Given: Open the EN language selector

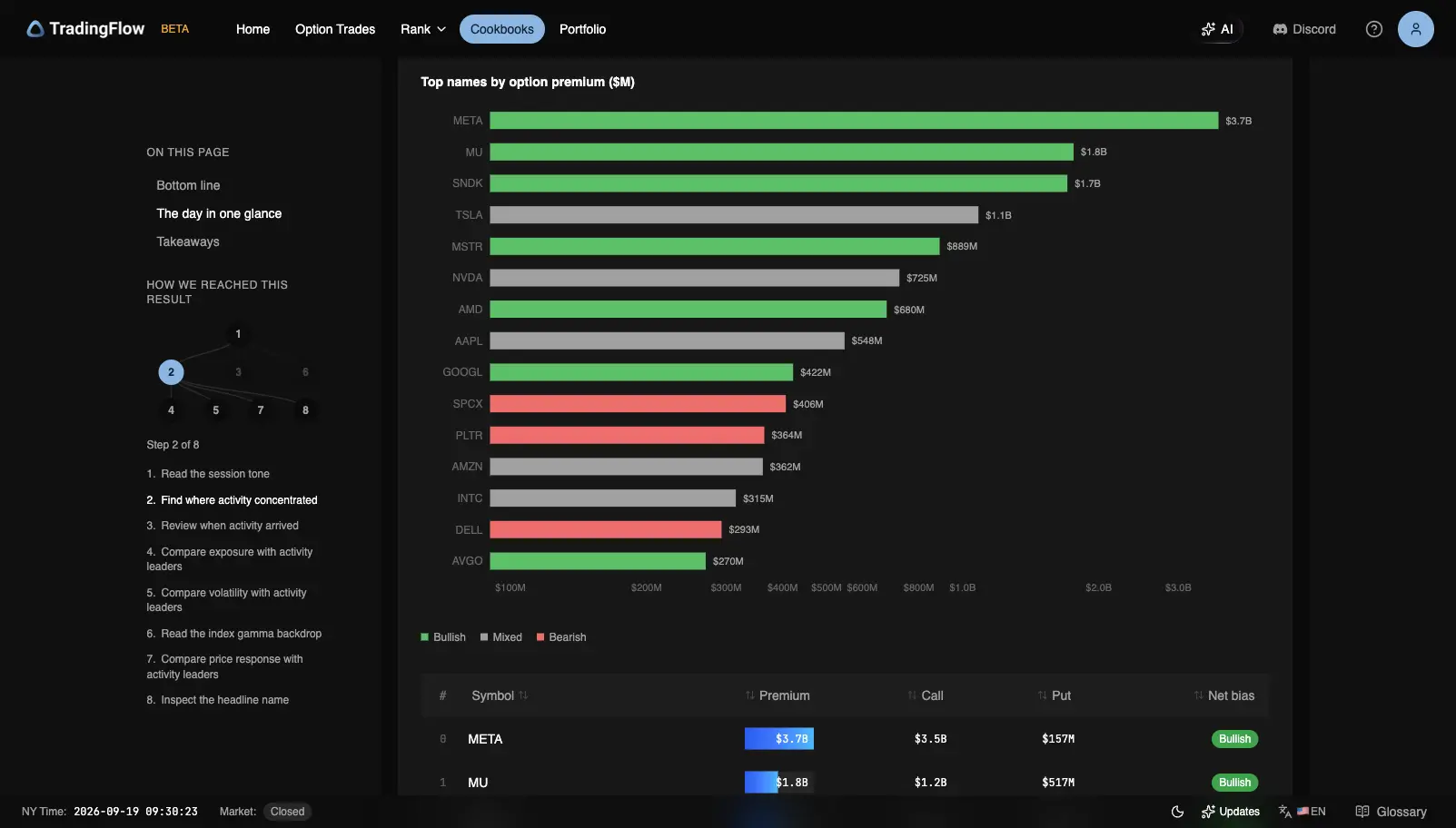Looking at the screenshot, I should click(x=1302, y=812).
